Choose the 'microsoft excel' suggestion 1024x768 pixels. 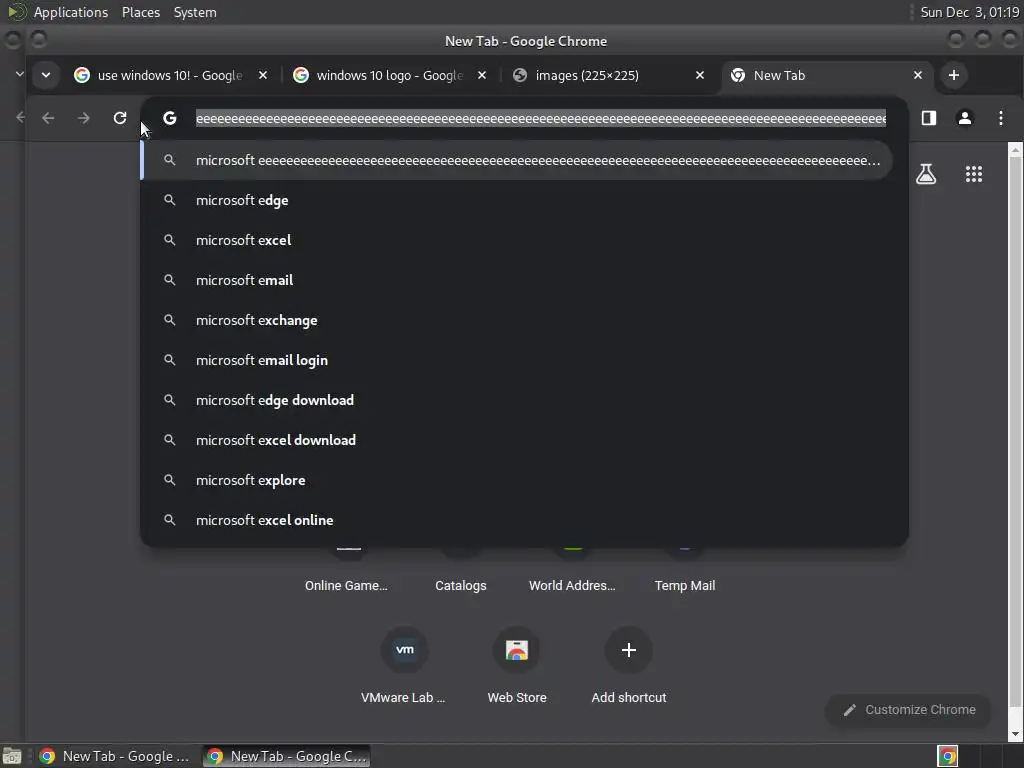517,240
